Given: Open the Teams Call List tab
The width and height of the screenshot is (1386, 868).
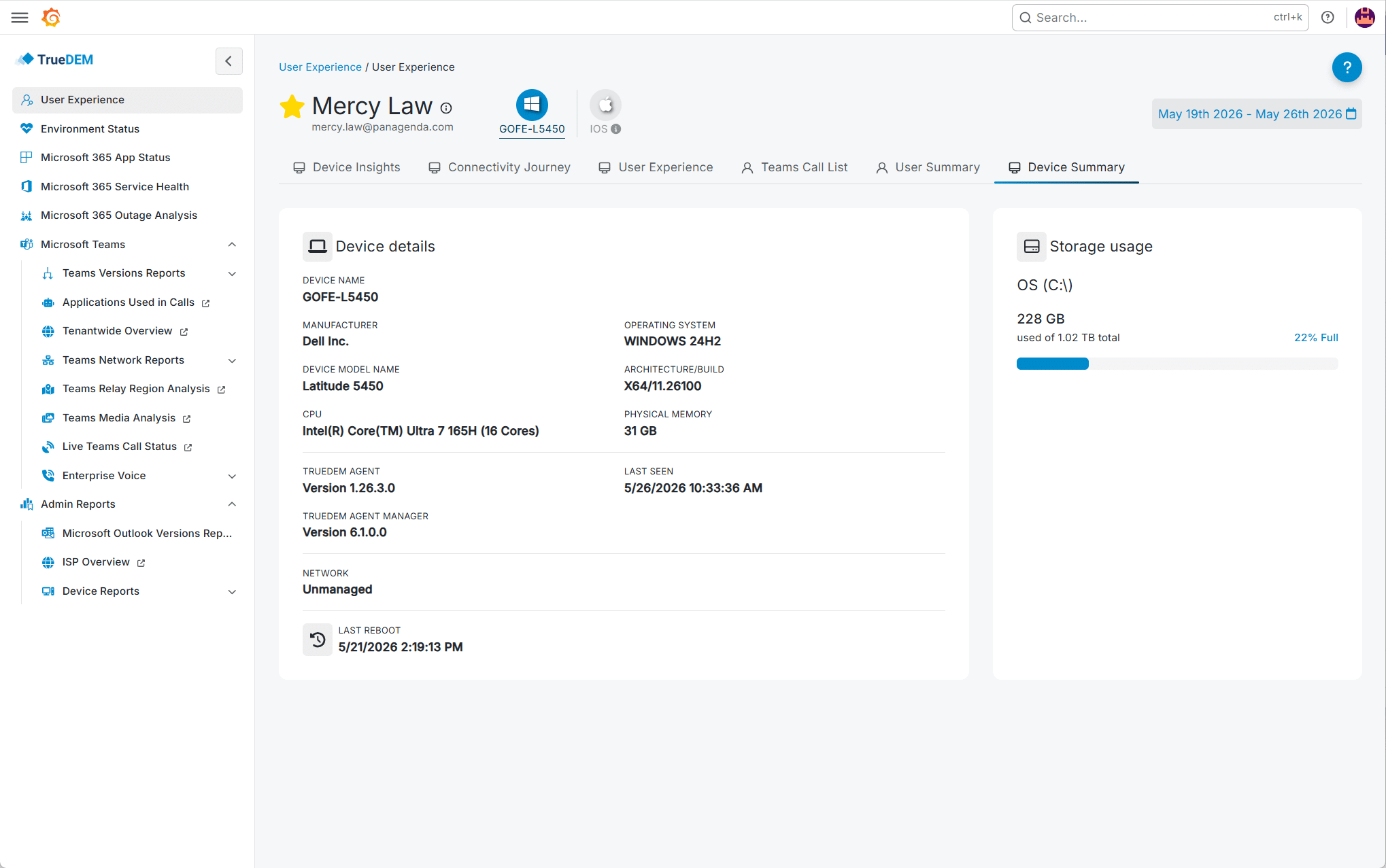Looking at the screenshot, I should pyautogui.click(x=794, y=167).
